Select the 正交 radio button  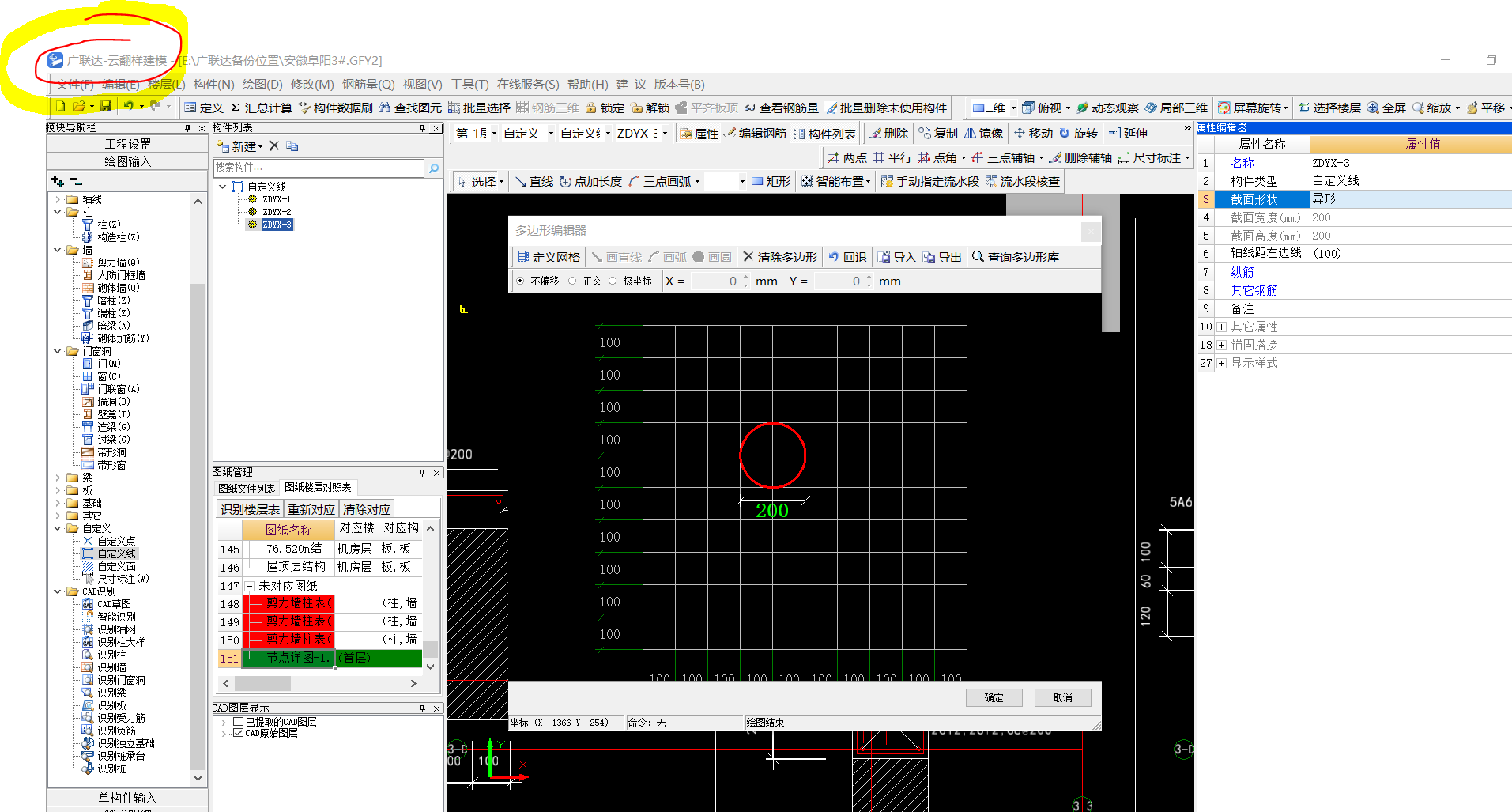click(572, 281)
